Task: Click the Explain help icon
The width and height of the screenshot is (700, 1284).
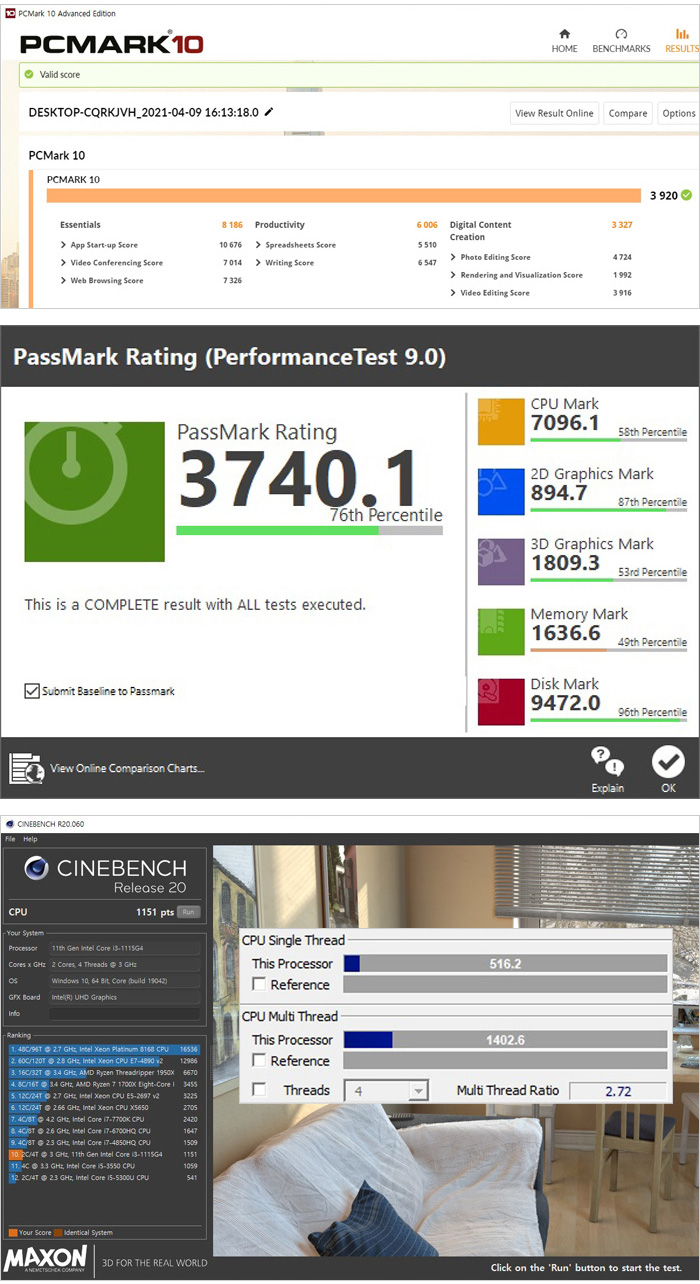Action: click(x=607, y=762)
